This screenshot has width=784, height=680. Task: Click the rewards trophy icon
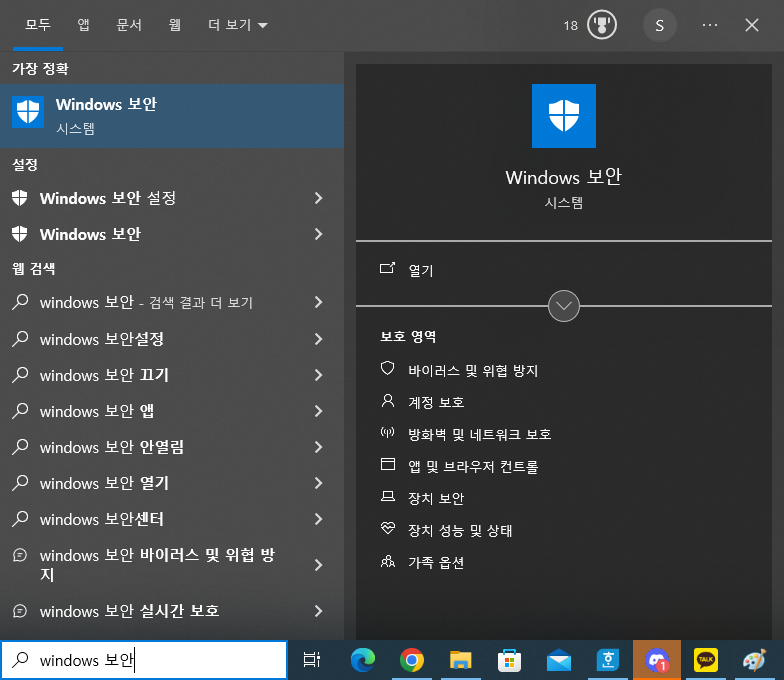click(x=602, y=25)
